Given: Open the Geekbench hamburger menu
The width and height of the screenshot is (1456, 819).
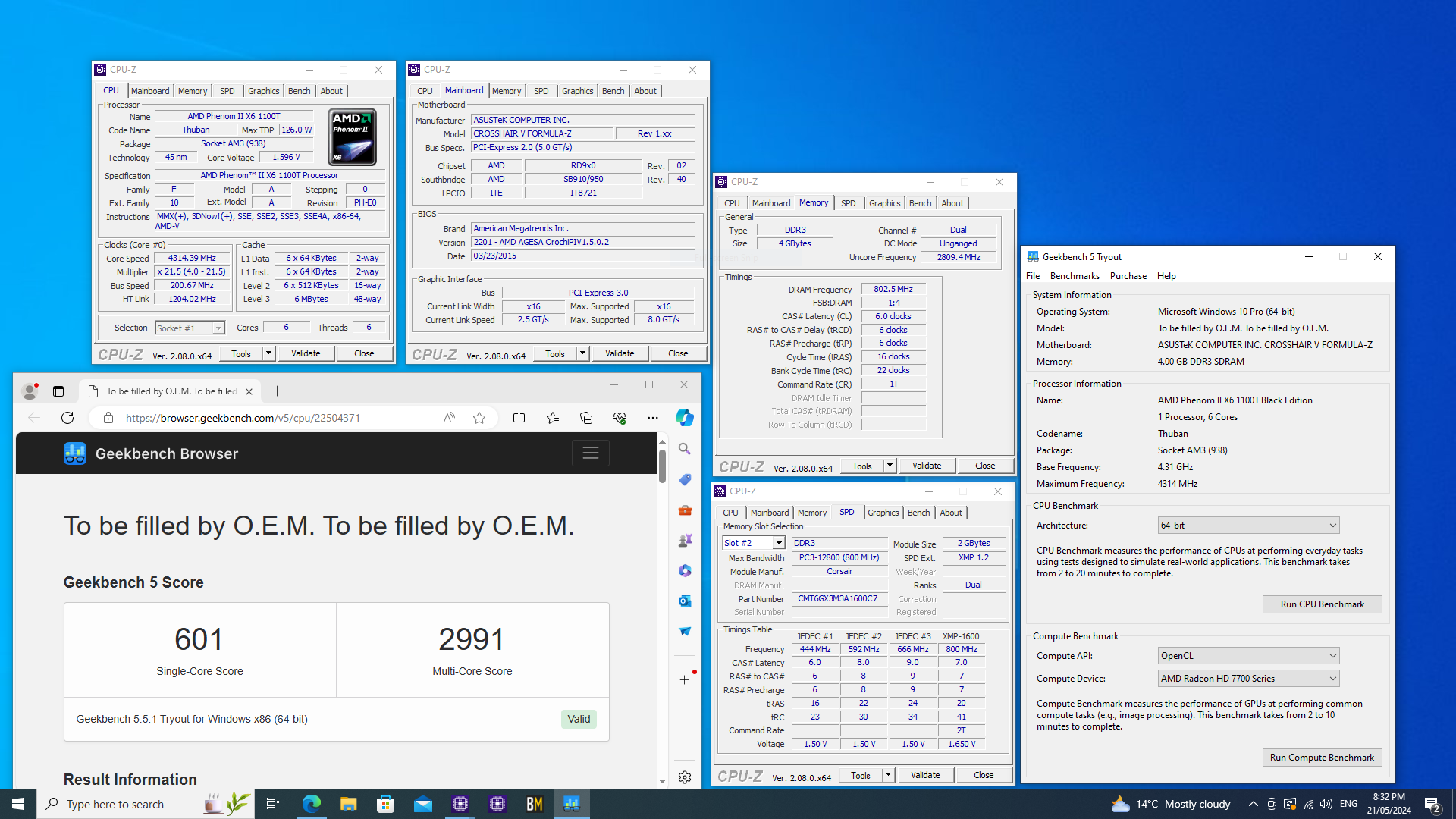Looking at the screenshot, I should tap(591, 453).
